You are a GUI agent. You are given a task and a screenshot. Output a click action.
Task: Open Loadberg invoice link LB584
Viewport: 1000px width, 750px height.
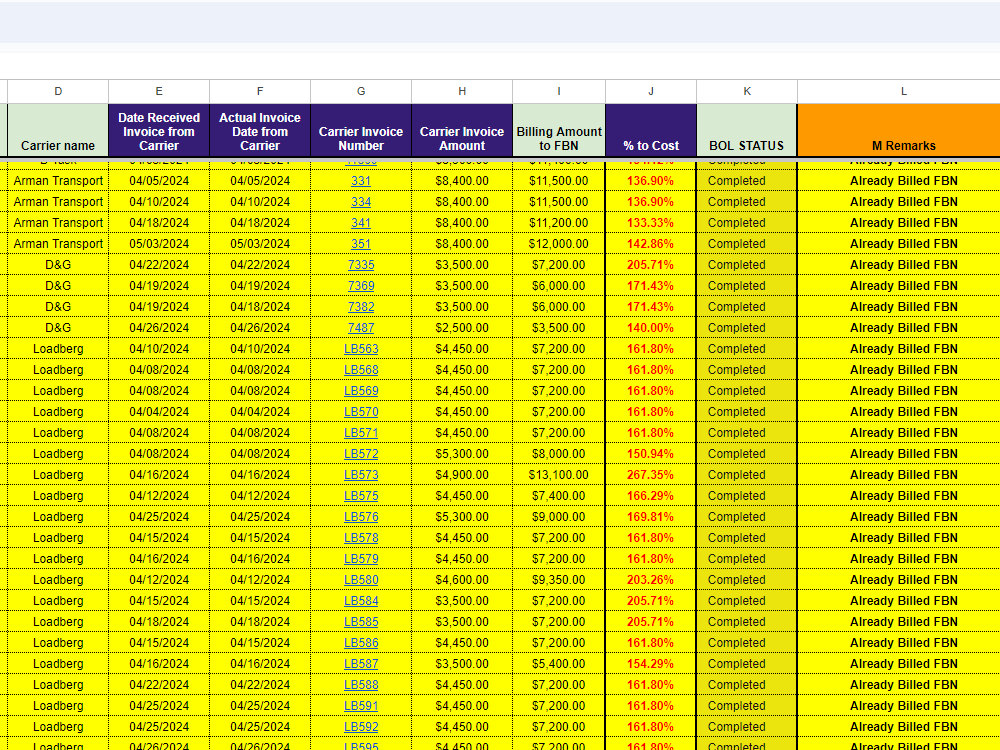[361, 601]
